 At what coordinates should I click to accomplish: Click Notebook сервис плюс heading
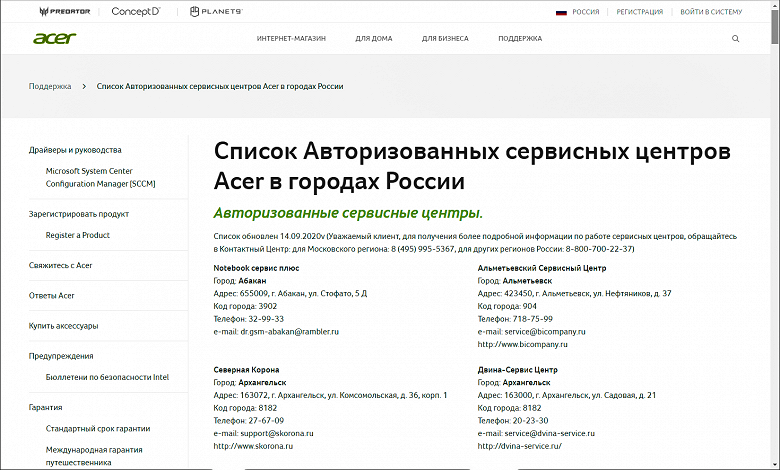(x=256, y=268)
